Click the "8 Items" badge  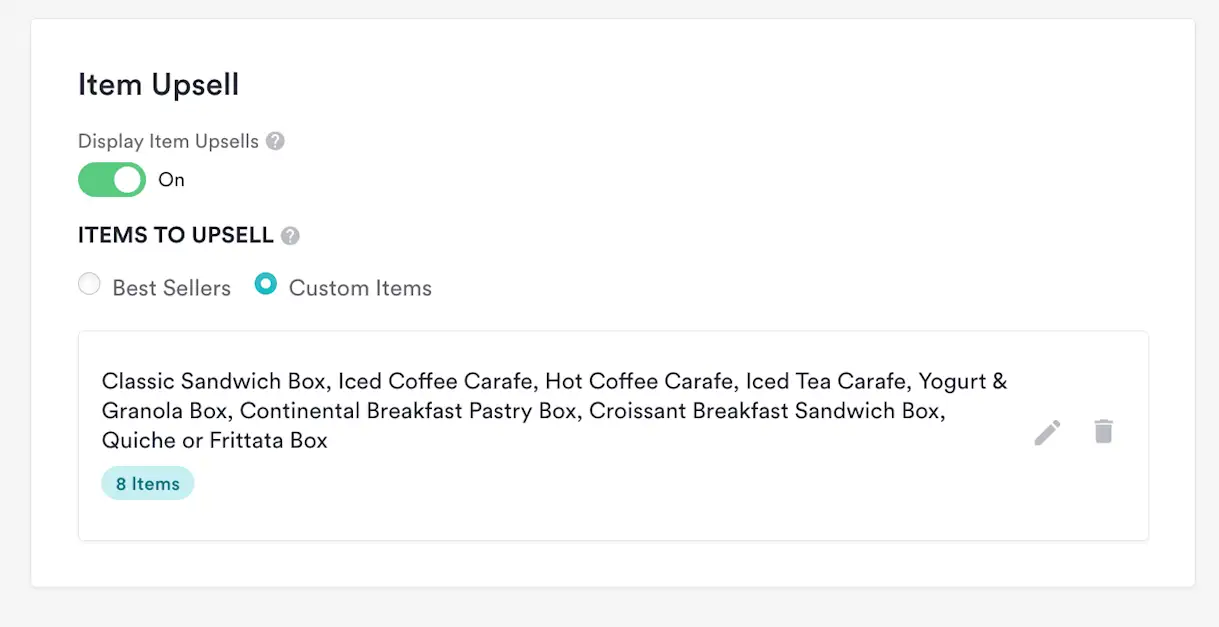148,484
